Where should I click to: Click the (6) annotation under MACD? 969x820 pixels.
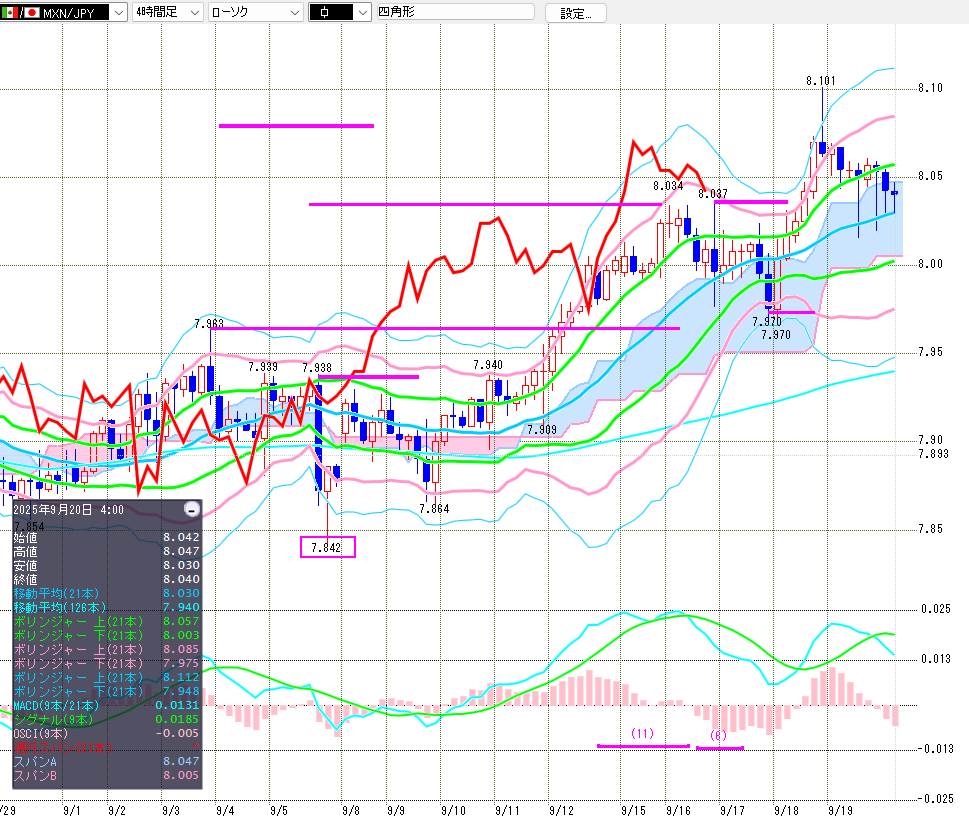718,735
